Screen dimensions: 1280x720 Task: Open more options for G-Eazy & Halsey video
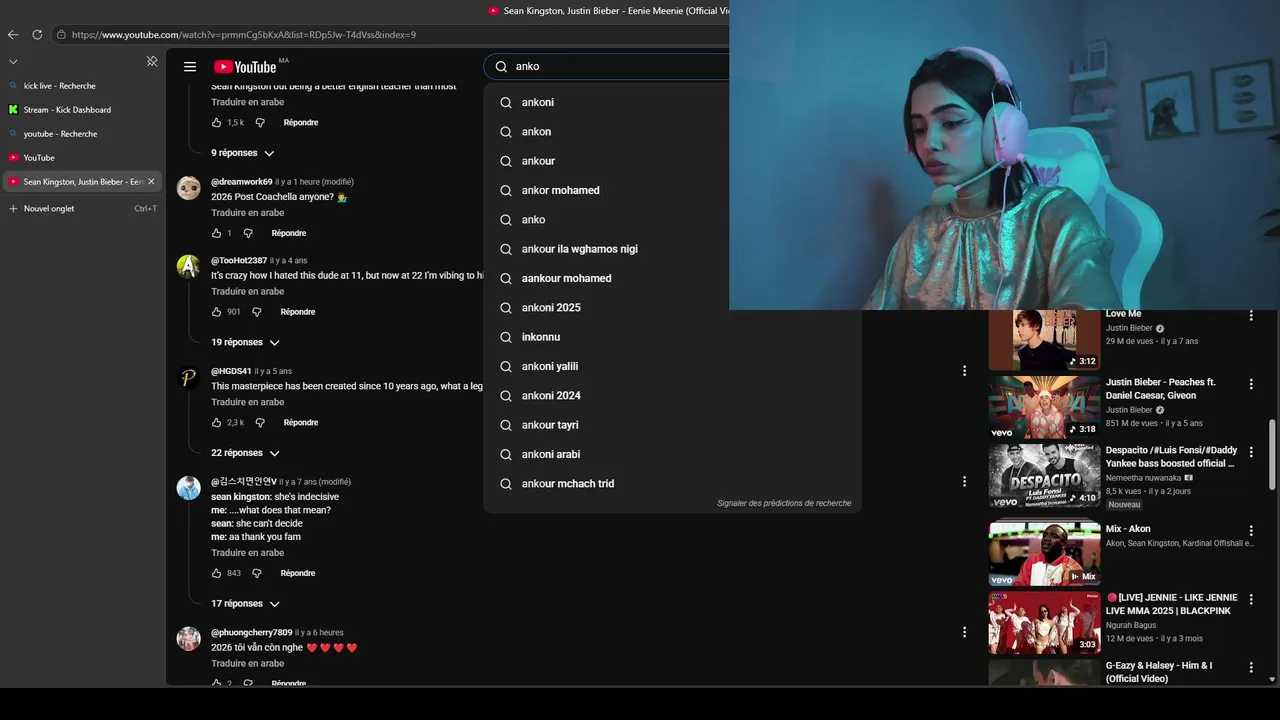tap(1250, 667)
